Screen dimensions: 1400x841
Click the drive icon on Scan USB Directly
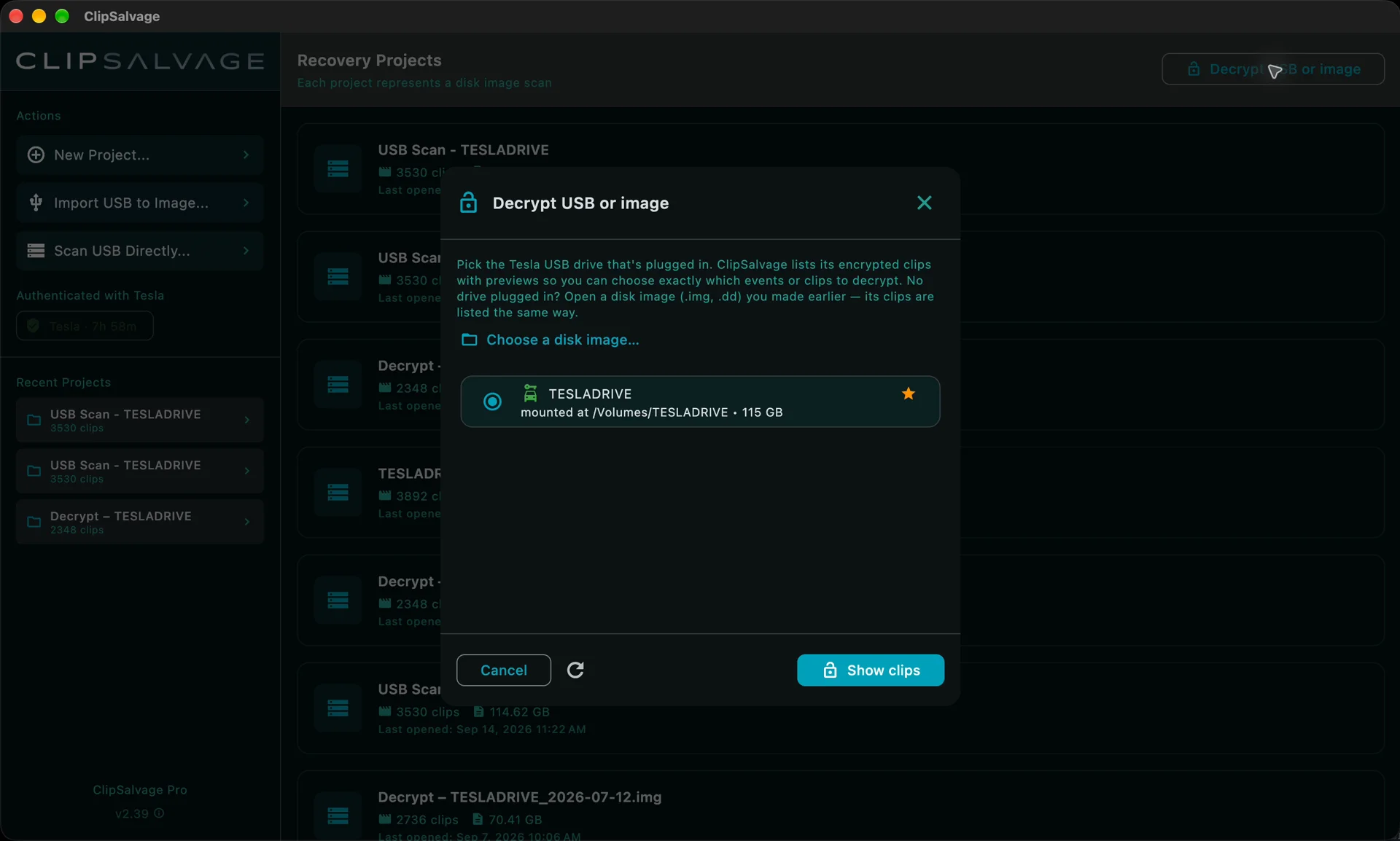(x=36, y=251)
